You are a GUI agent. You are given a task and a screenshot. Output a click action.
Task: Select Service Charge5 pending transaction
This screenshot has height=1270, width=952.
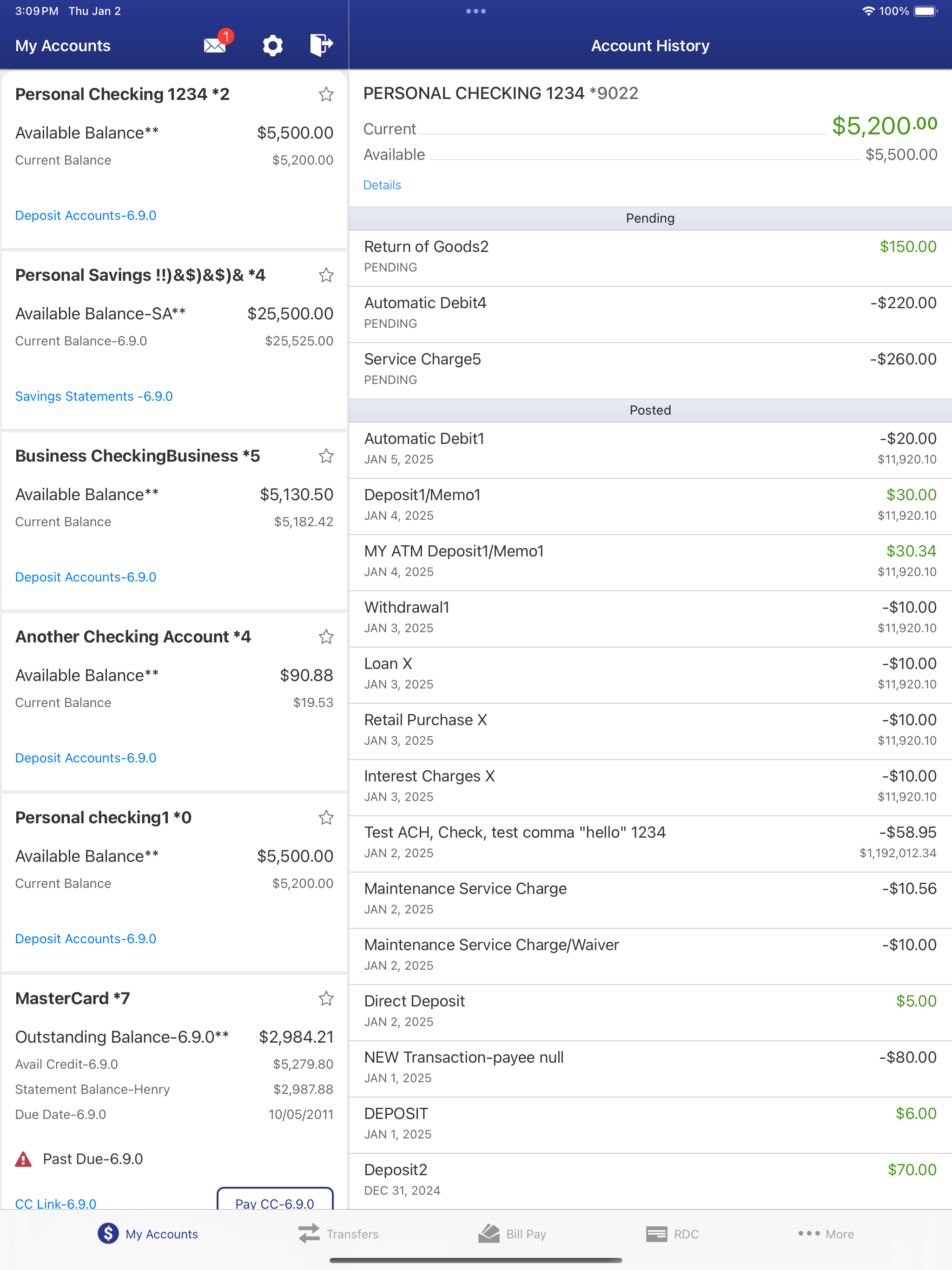[x=650, y=371]
